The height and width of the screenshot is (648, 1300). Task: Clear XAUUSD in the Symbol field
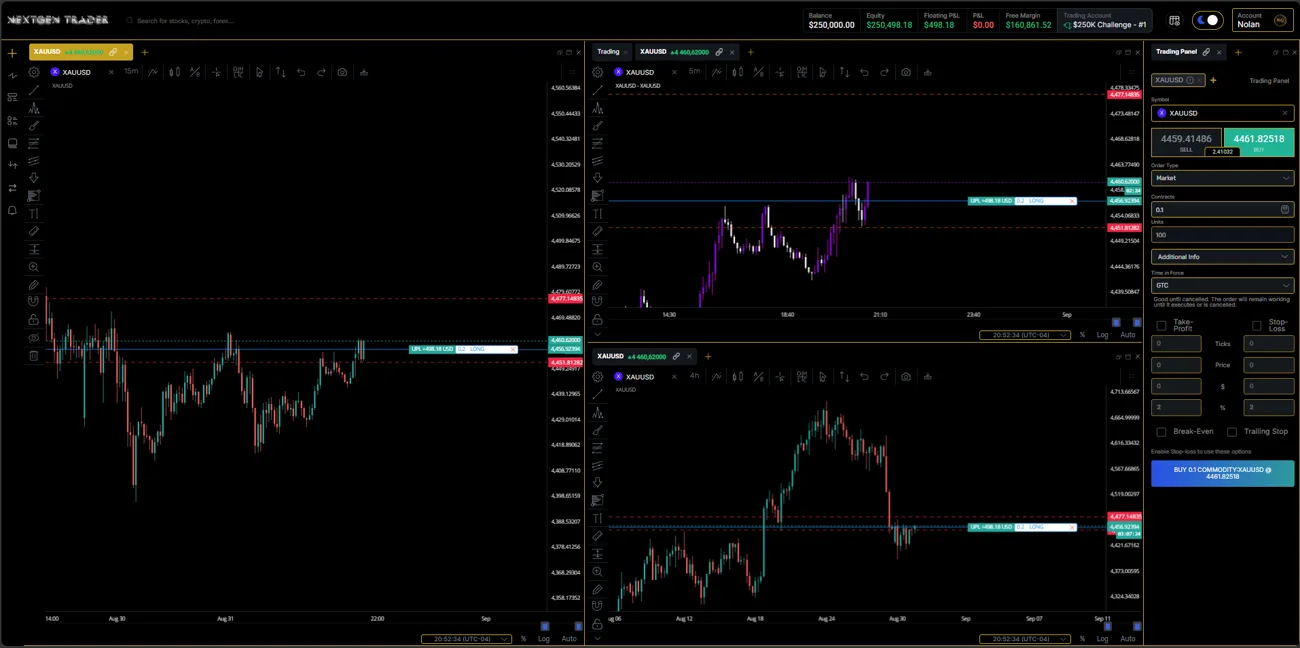pos(1285,113)
